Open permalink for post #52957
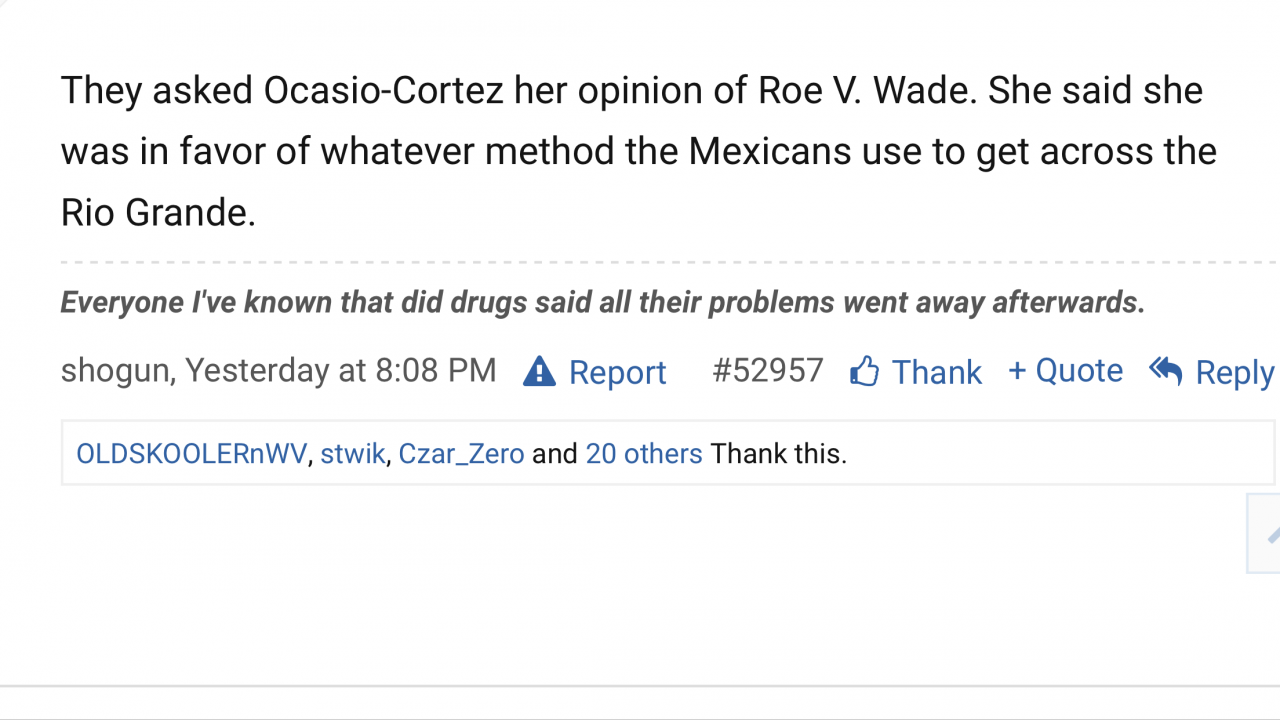Image resolution: width=1280 pixels, height=720 pixels. pyautogui.click(x=767, y=371)
